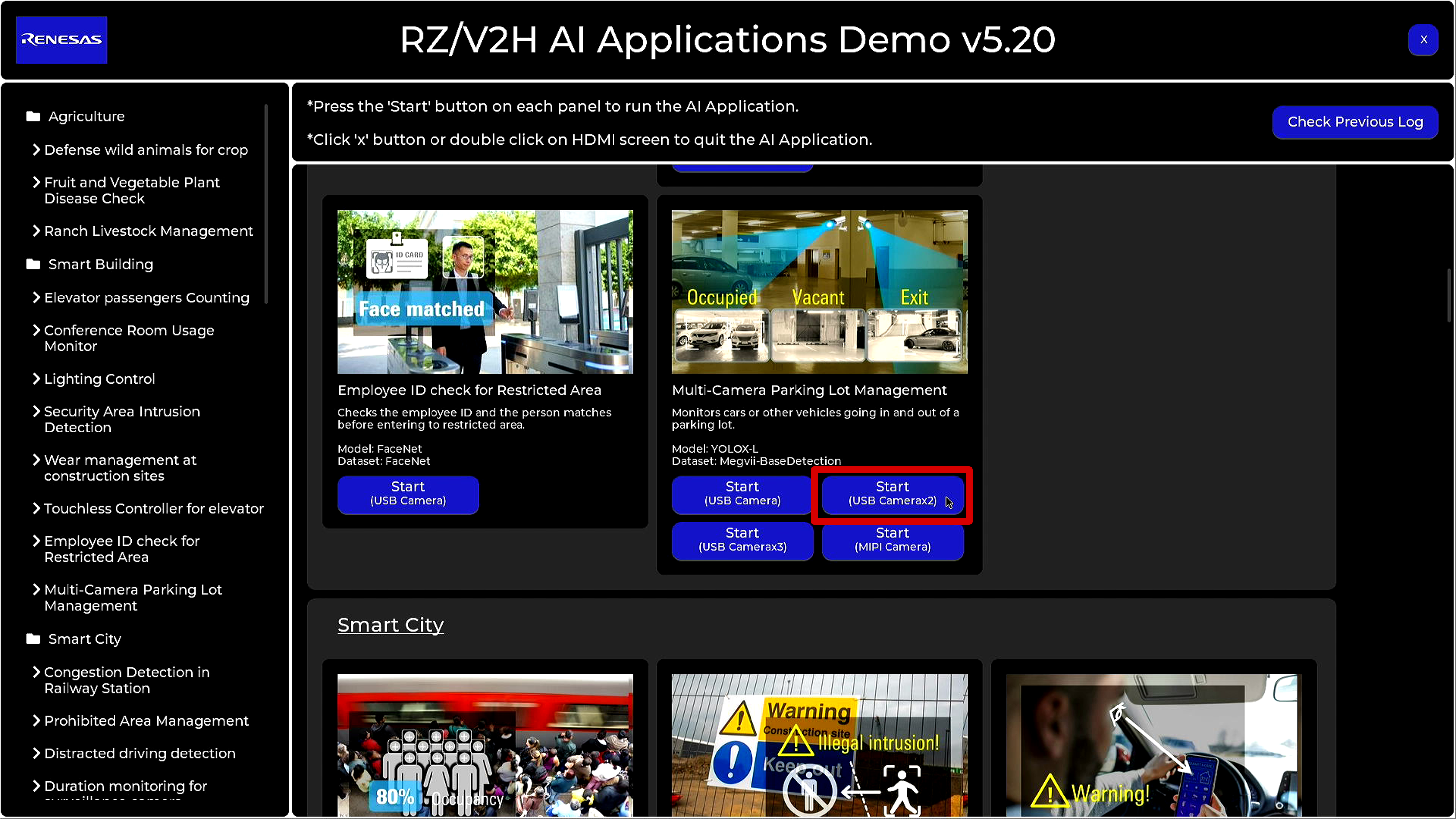Start Employee ID check with USB Camera
The width and height of the screenshot is (1456, 819).
tap(408, 494)
